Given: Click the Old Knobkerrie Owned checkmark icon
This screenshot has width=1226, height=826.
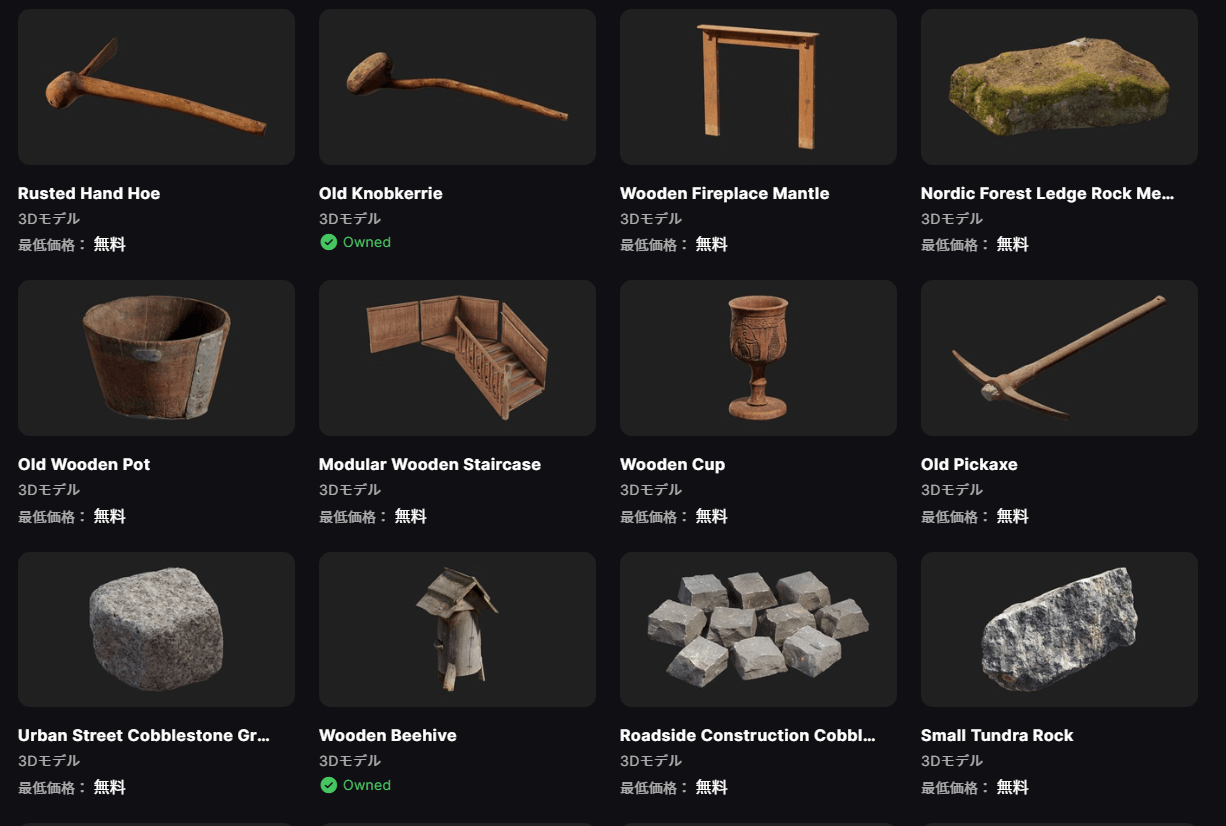Looking at the screenshot, I should click(x=328, y=242).
